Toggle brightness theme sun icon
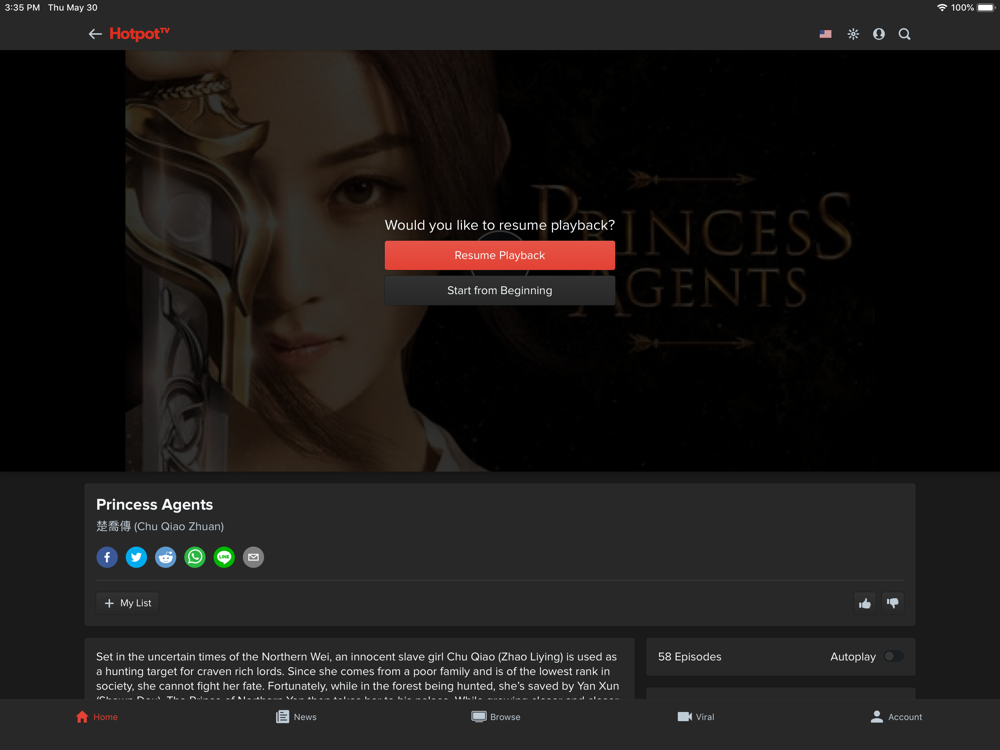This screenshot has height=750, width=1000. pos(853,34)
